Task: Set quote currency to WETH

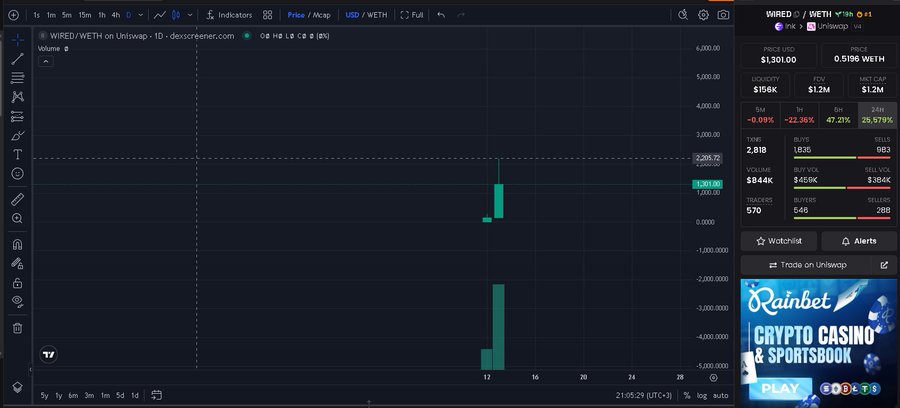Action: (x=377, y=15)
